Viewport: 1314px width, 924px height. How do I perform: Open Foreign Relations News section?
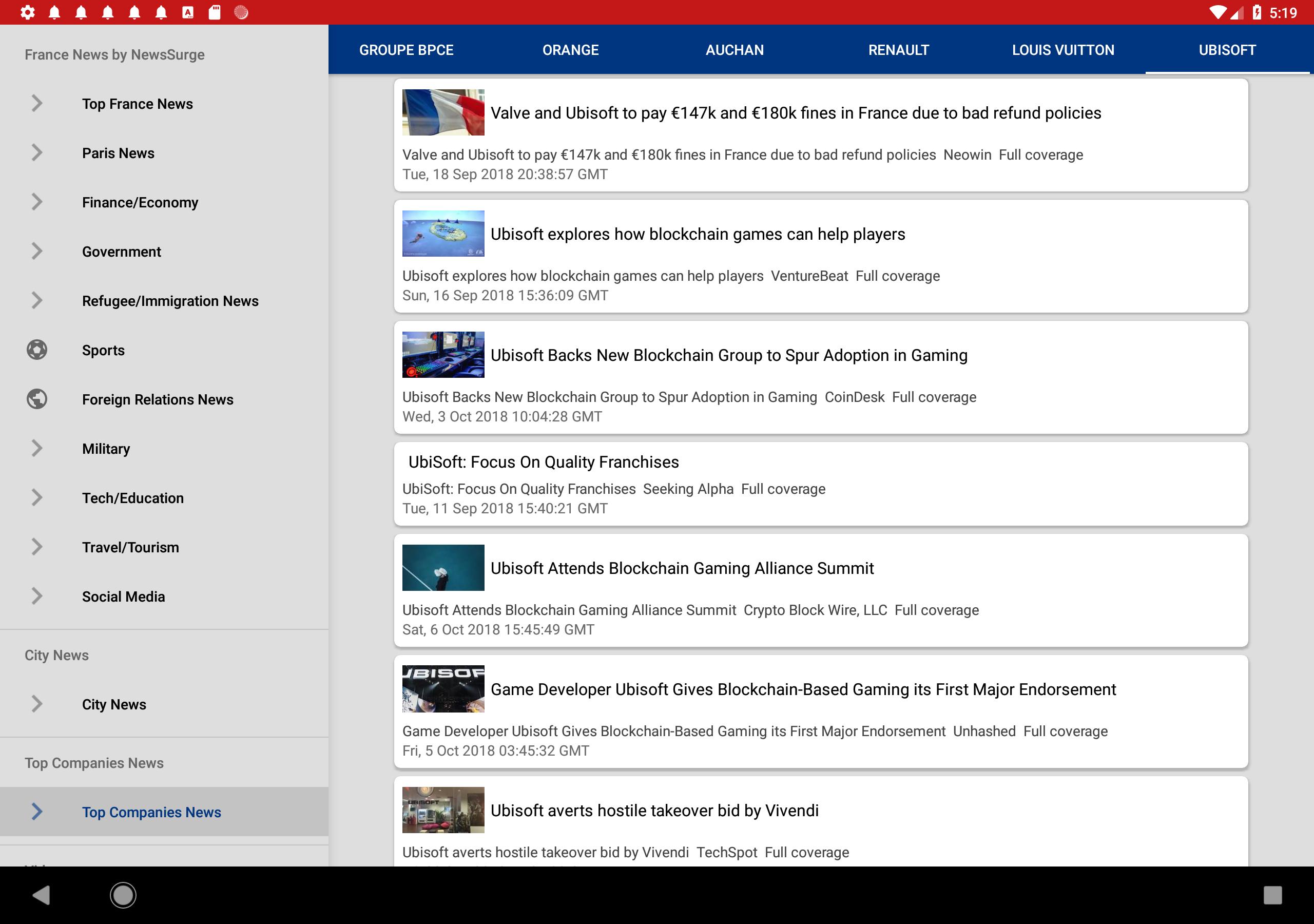[164, 399]
